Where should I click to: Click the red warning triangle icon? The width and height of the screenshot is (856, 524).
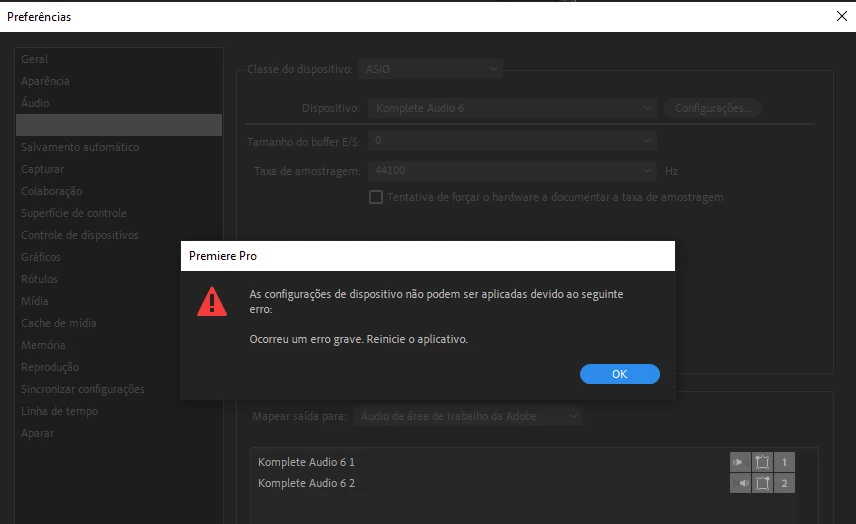pyautogui.click(x=212, y=301)
